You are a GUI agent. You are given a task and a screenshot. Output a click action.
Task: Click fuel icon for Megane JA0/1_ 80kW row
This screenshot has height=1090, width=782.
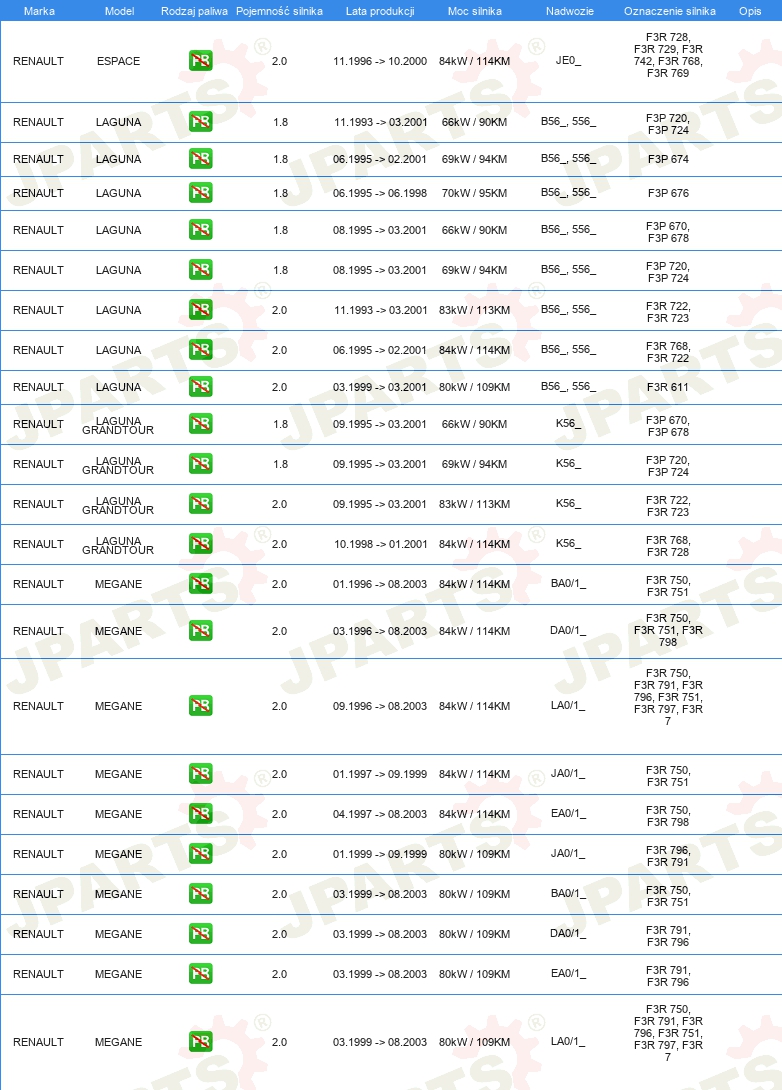coord(200,854)
